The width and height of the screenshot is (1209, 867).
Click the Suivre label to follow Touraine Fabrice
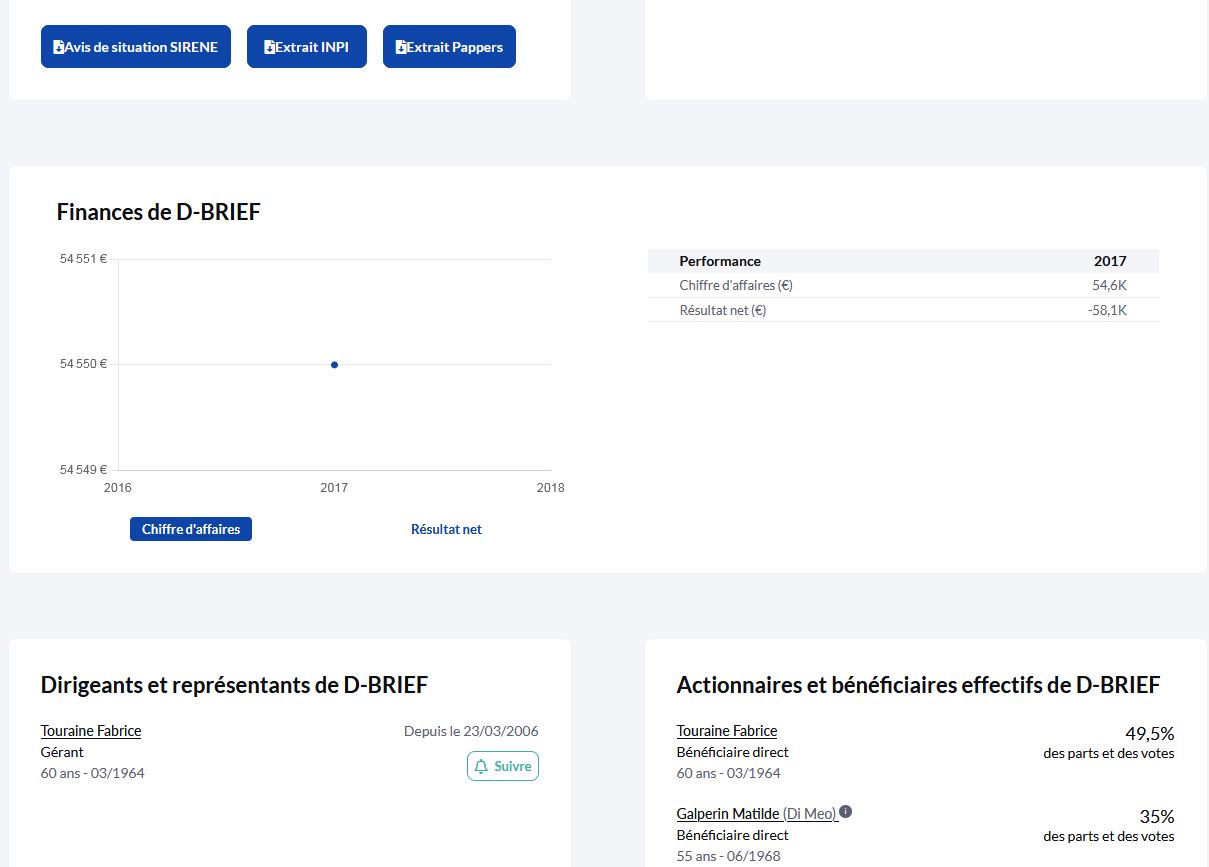click(x=513, y=767)
